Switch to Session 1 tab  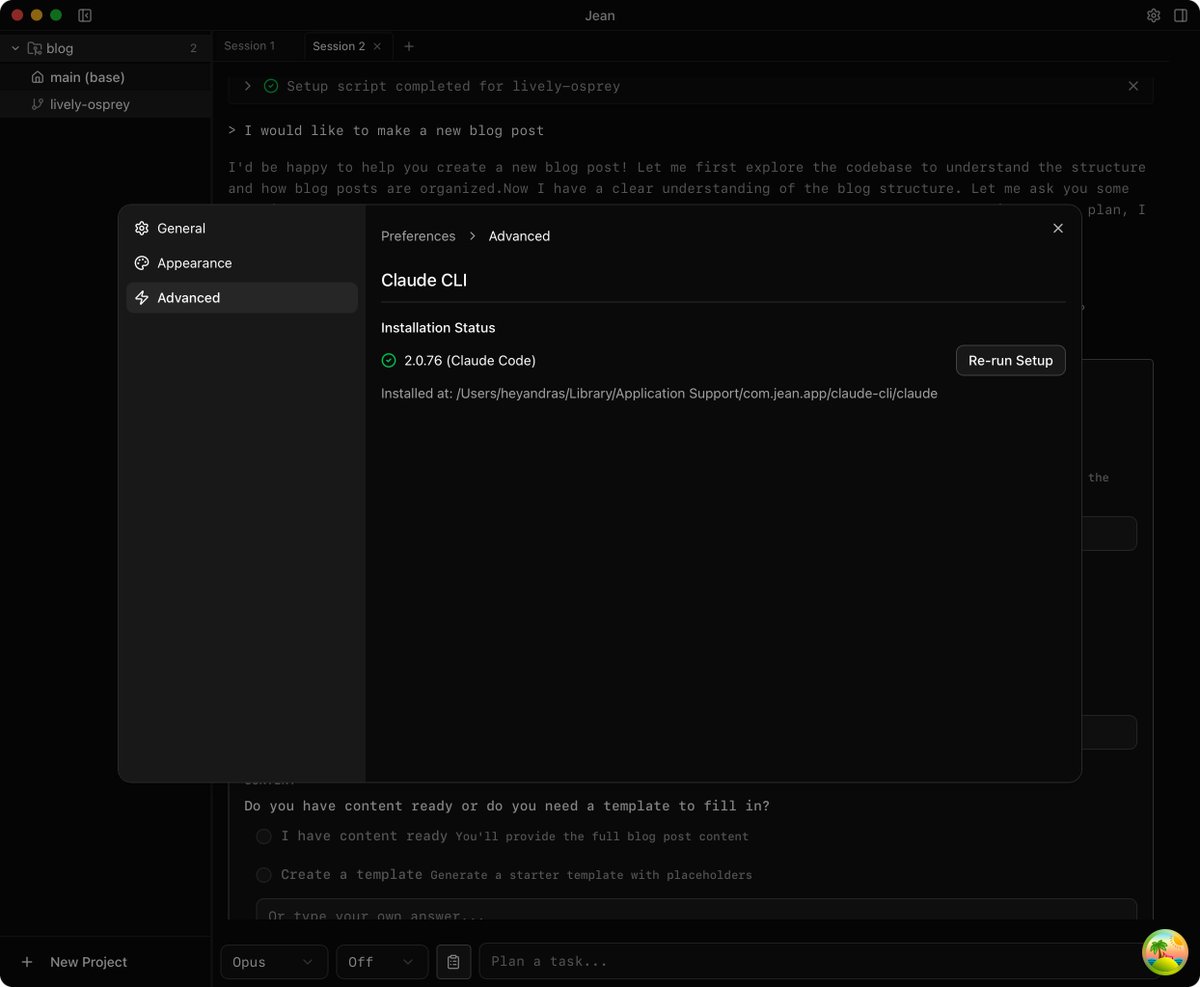pyautogui.click(x=250, y=46)
